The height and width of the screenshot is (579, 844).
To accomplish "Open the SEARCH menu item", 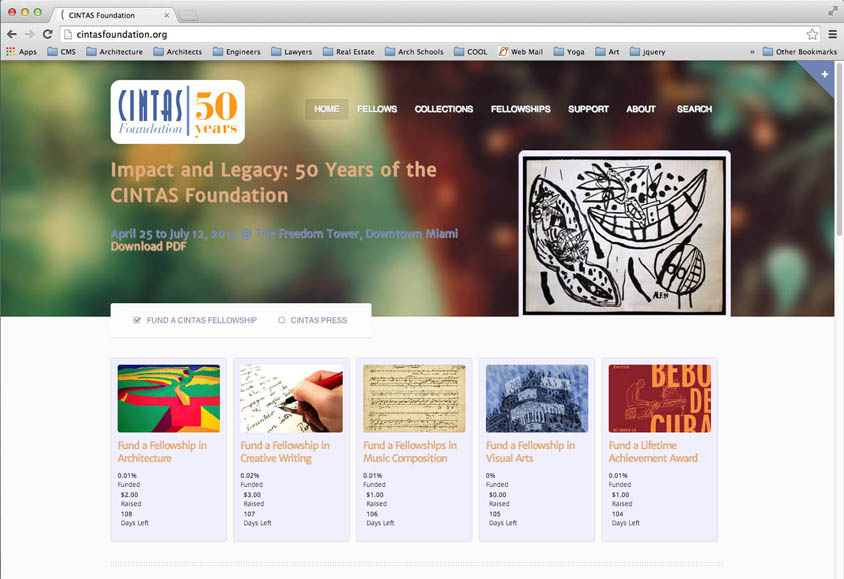I will [694, 109].
